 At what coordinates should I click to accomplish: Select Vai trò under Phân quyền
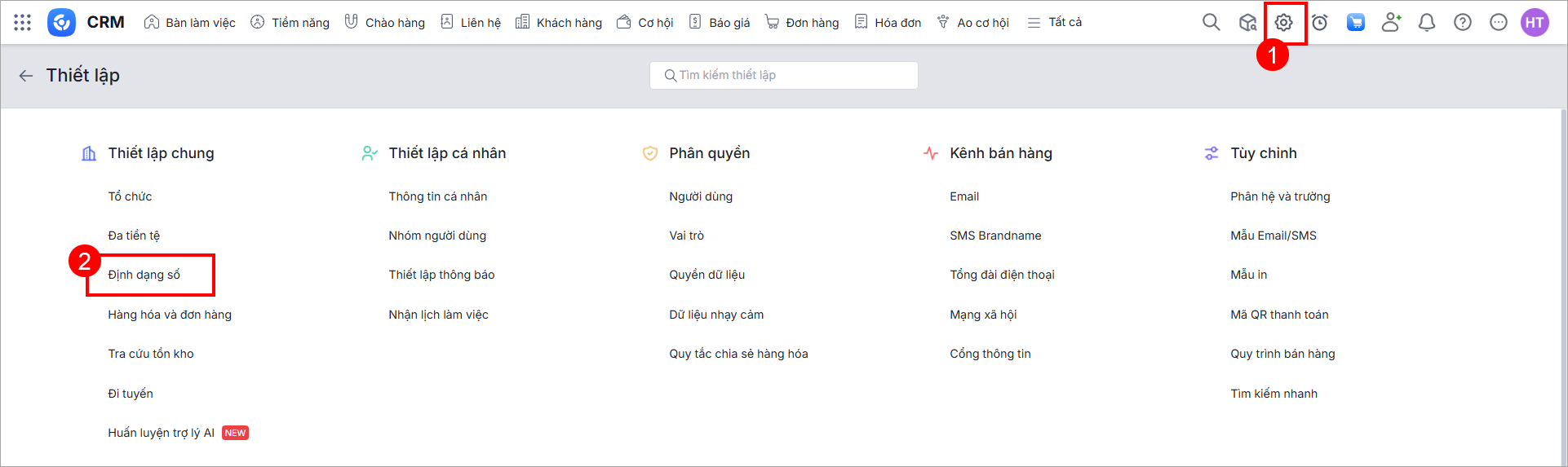686,236
